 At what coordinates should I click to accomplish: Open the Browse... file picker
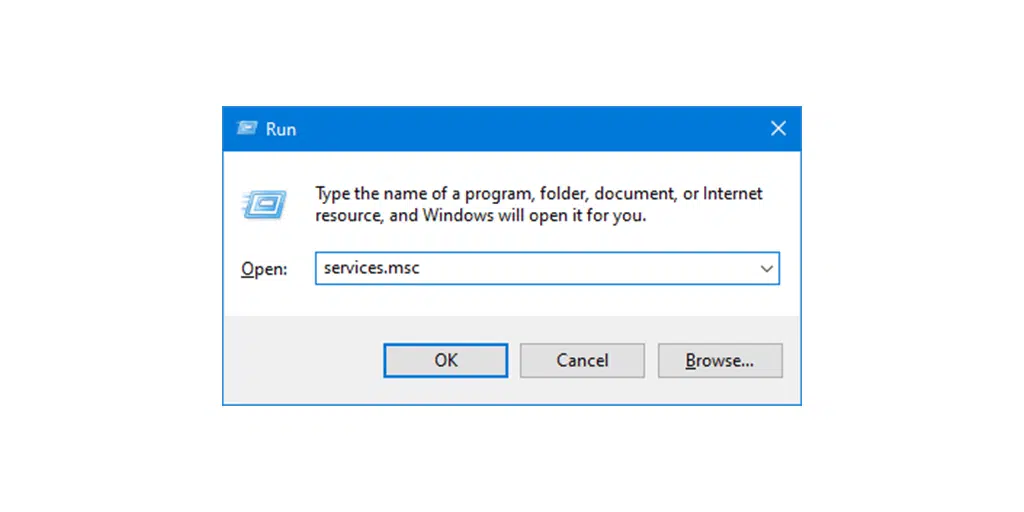coord(720,360)
